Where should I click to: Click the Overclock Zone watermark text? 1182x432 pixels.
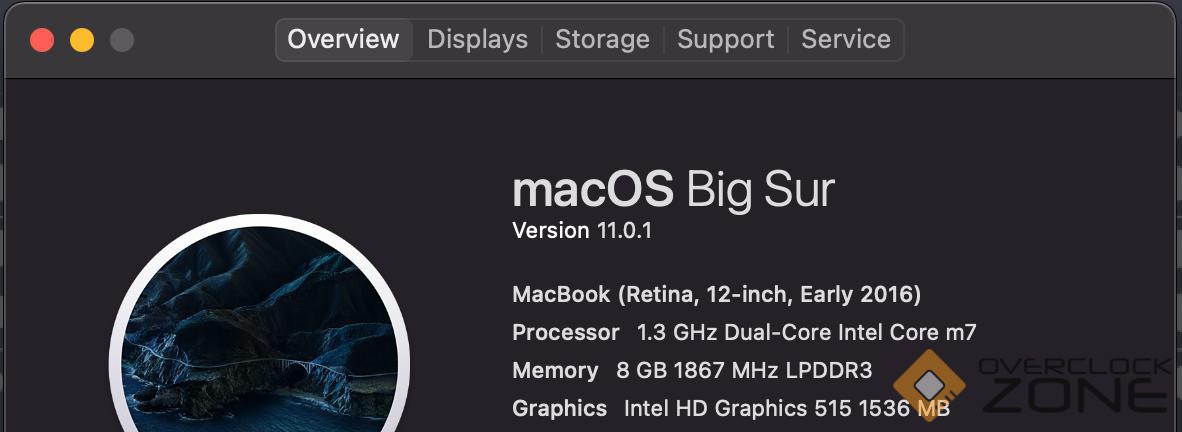(x=1075, y=385)
